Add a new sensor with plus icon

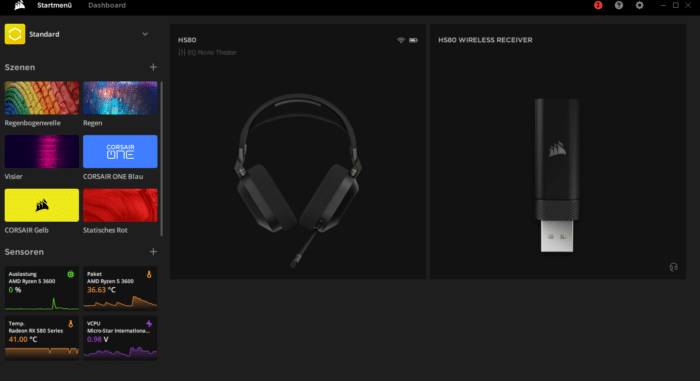click(x=153, y=252)
